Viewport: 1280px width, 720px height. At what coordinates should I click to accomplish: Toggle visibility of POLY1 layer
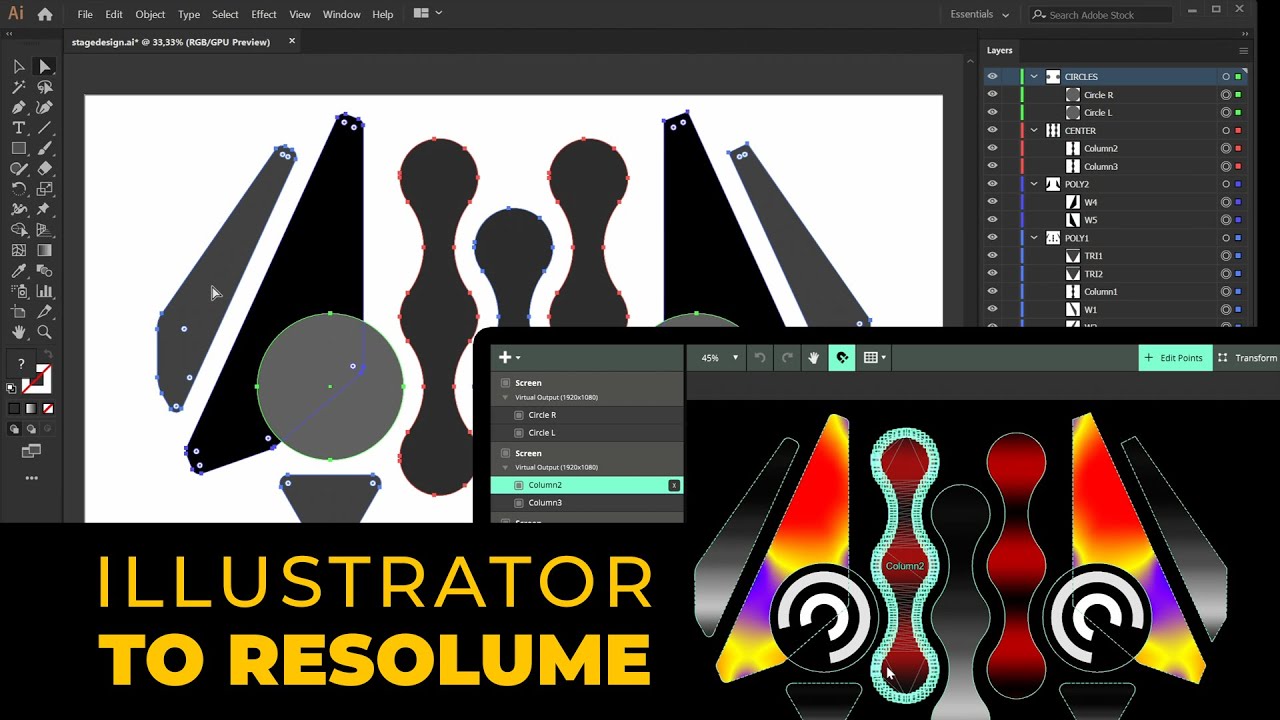pyautogui.click(x=992, y=238)
